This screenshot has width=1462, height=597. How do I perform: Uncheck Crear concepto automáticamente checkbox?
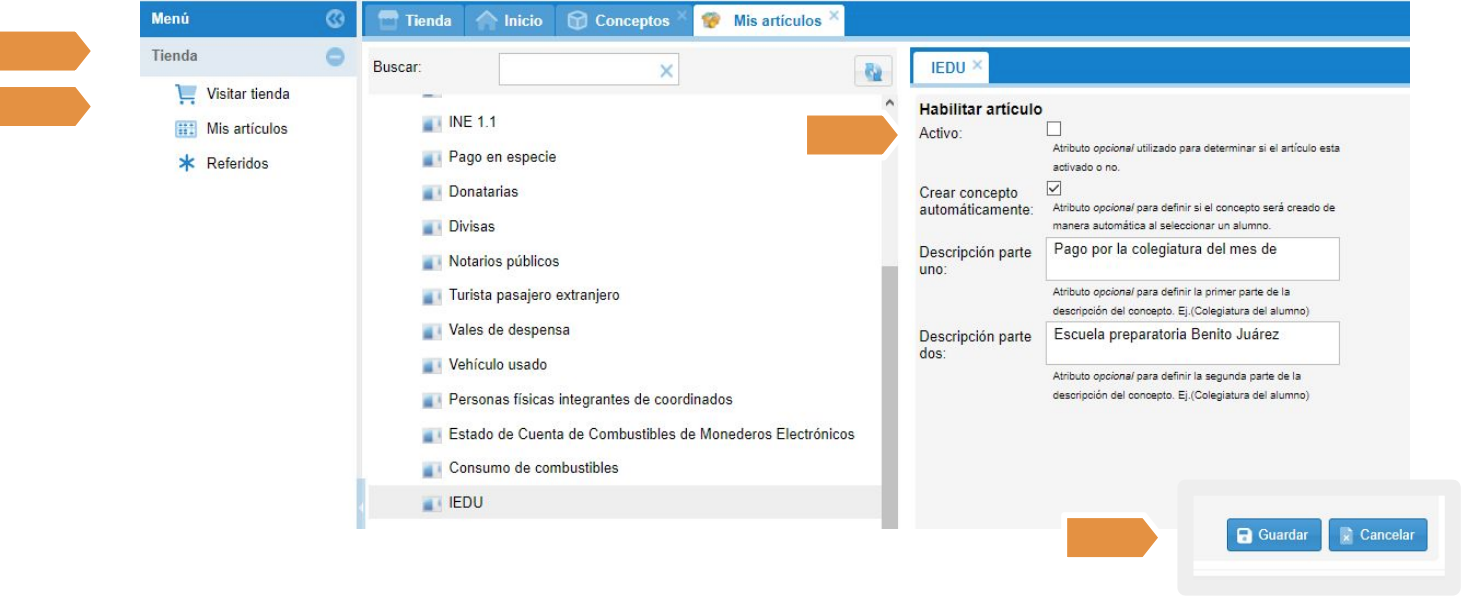[x=1053, y=188]
